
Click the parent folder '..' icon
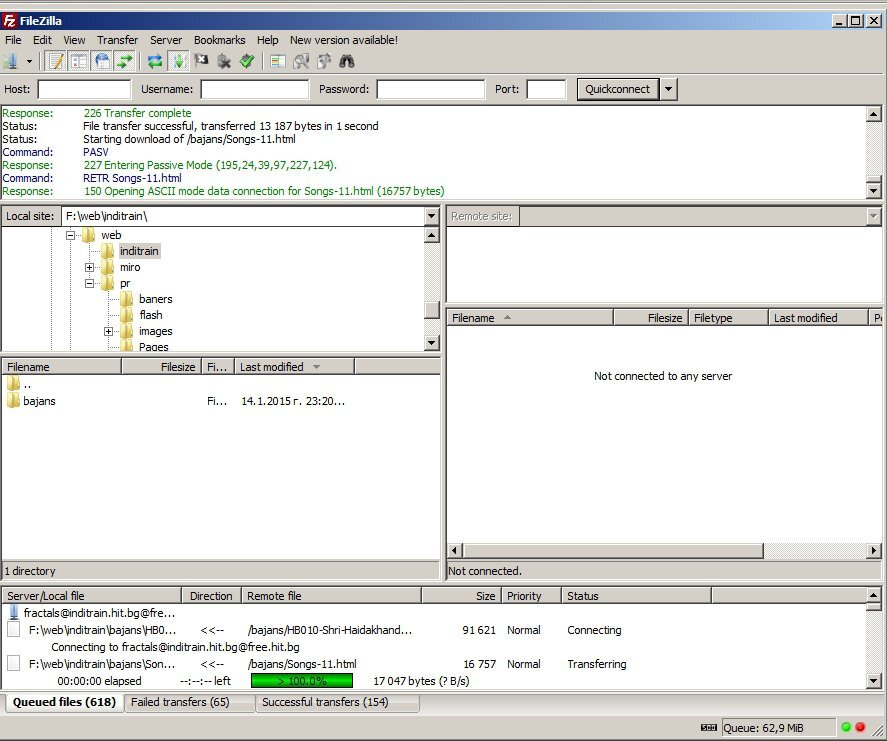[x=14, y=384]
